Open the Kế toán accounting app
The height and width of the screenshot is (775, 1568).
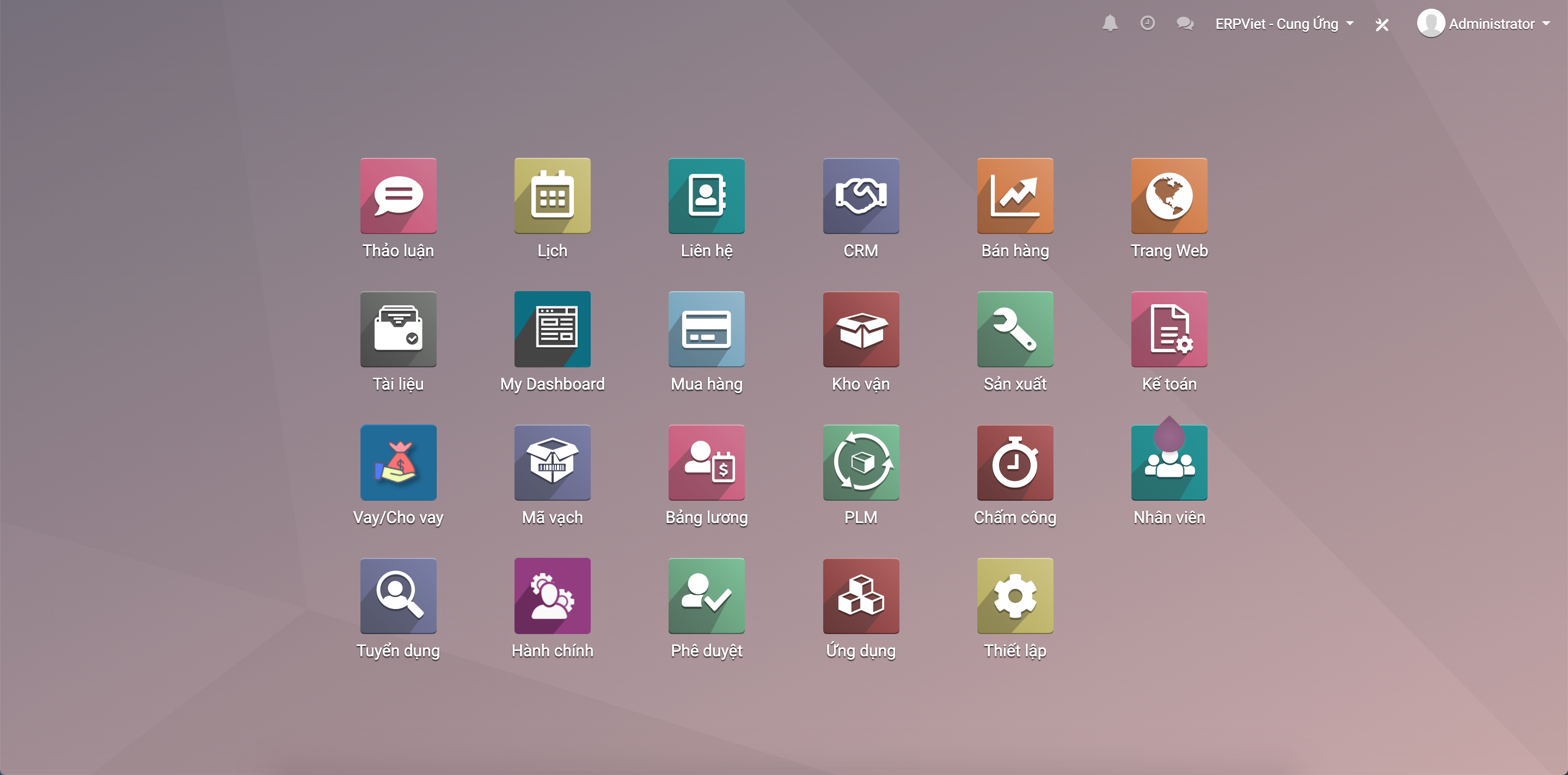pos(1169,329)
